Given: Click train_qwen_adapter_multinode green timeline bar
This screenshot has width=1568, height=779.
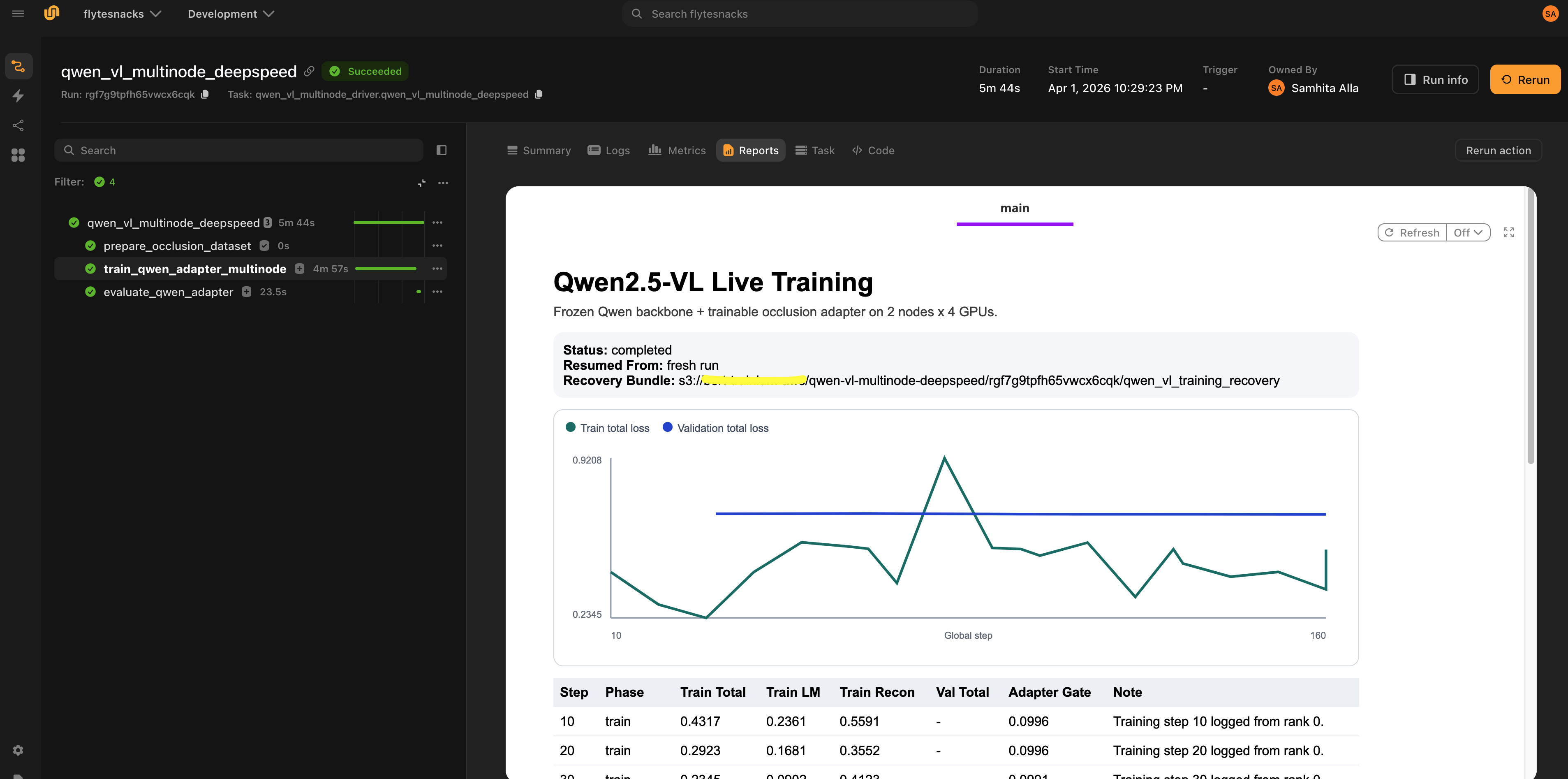Looking at the screenshot, I should coord(386,268).
